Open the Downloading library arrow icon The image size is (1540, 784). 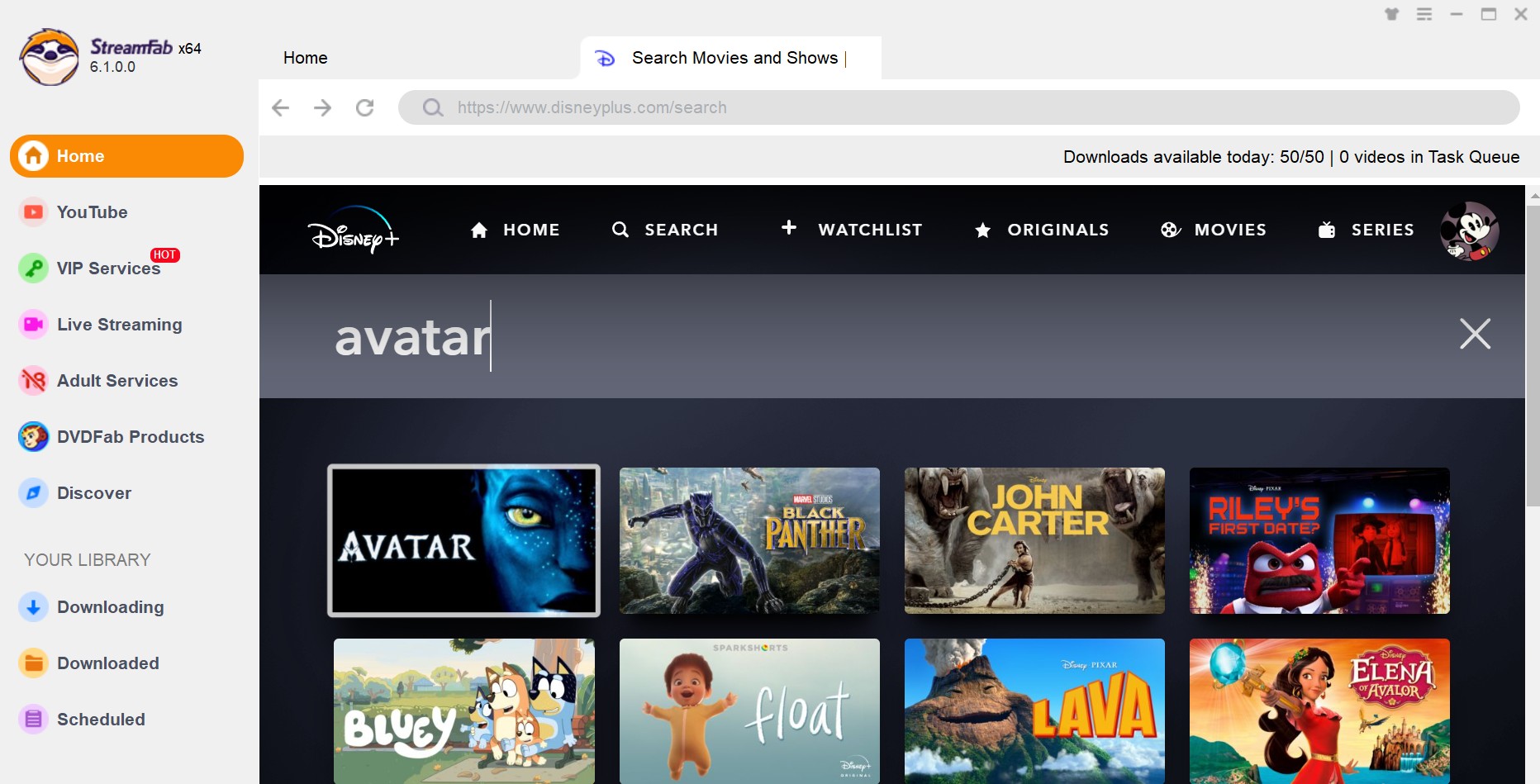pyautogui.click(x=33, y=607)
